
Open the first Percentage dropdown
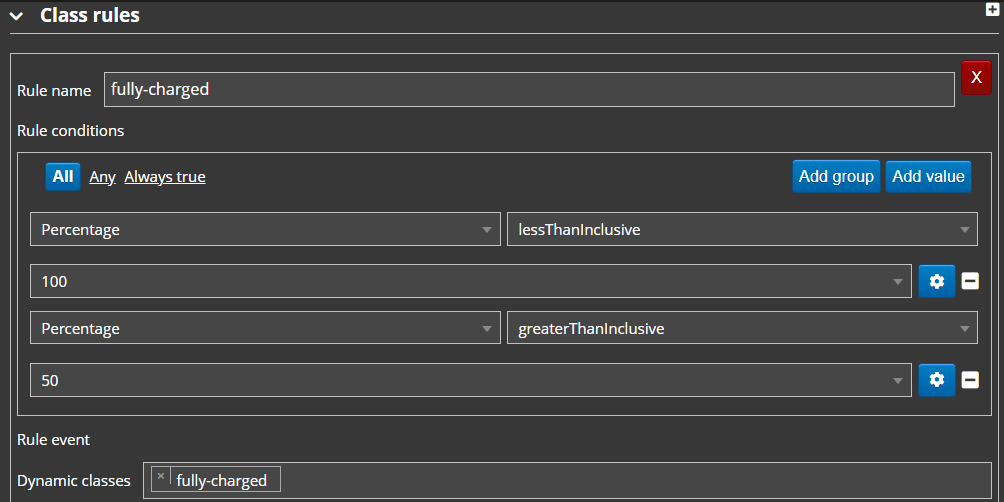pos(265,229)
